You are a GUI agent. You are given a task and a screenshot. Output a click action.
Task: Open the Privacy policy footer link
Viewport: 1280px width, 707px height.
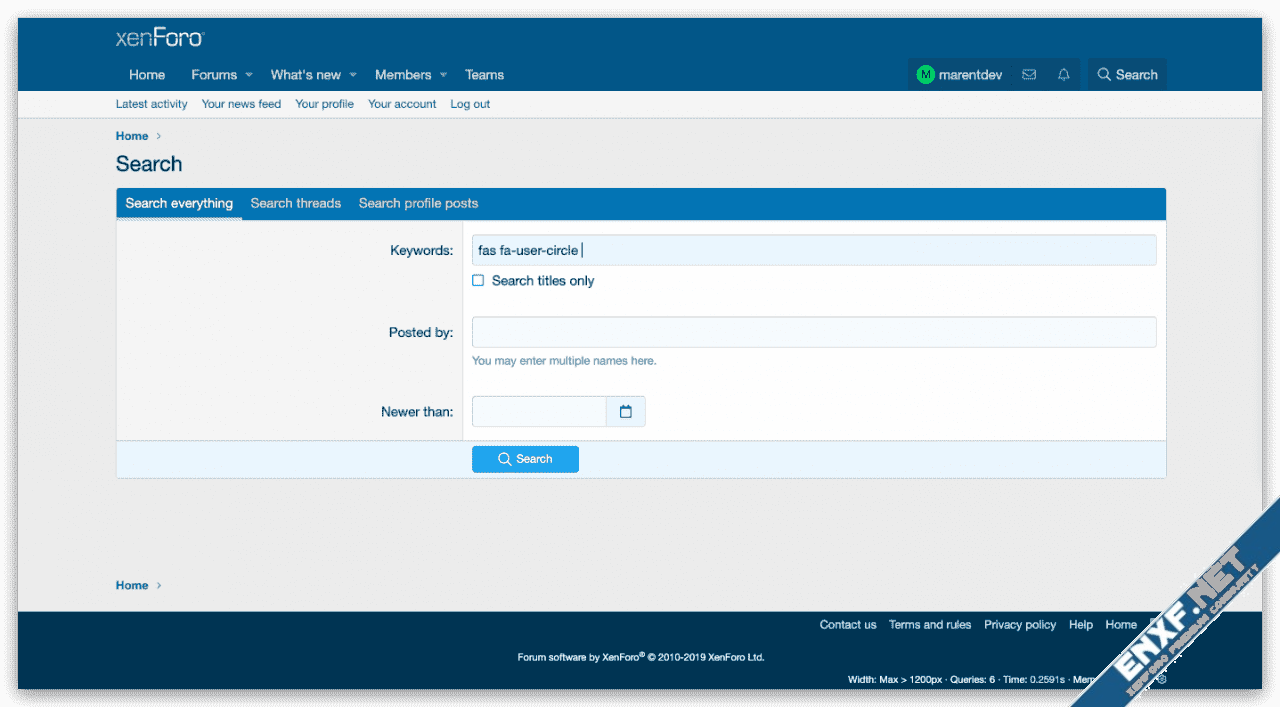[x=1019, y=625]
